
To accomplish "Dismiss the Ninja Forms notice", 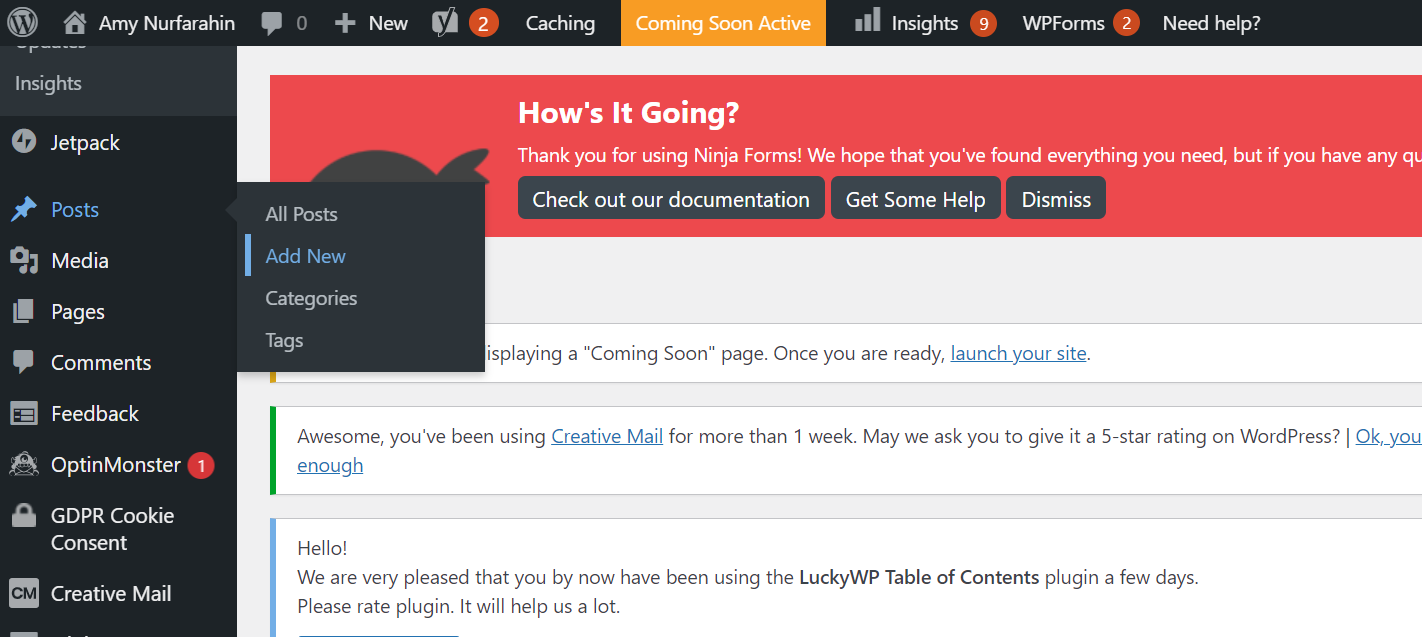I will coord(1056,198).
